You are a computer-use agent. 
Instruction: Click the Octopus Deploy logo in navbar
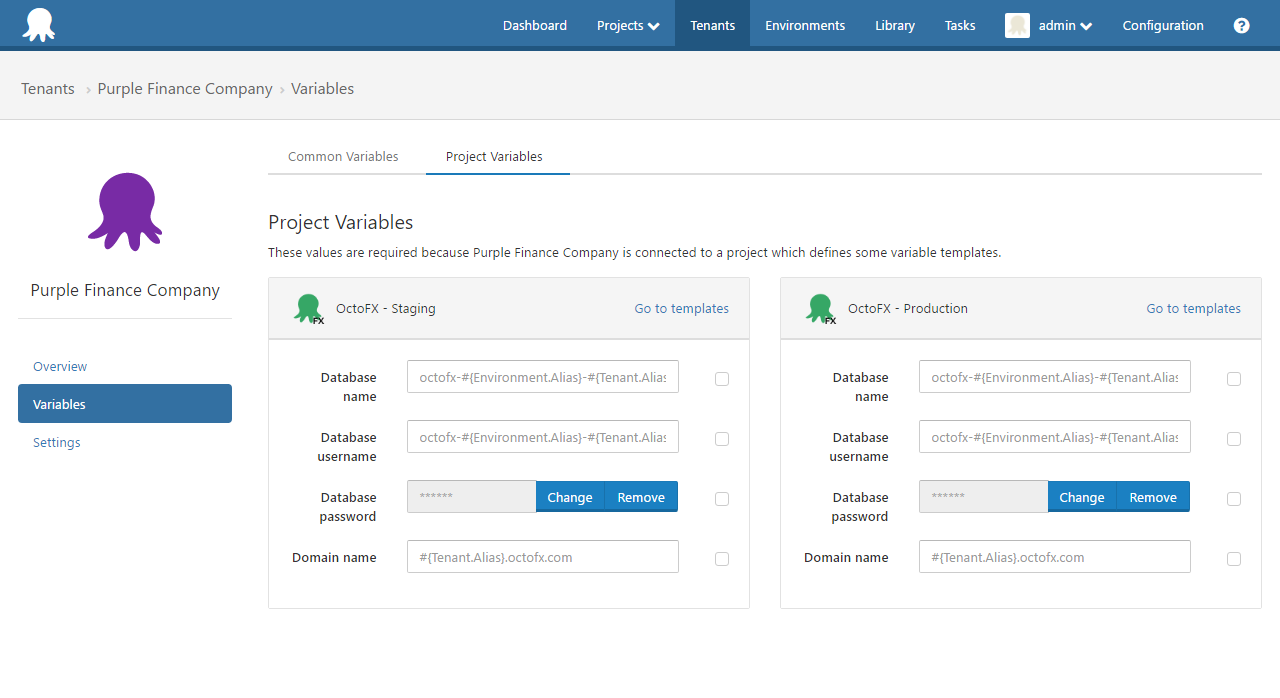(x=39, y=24)
